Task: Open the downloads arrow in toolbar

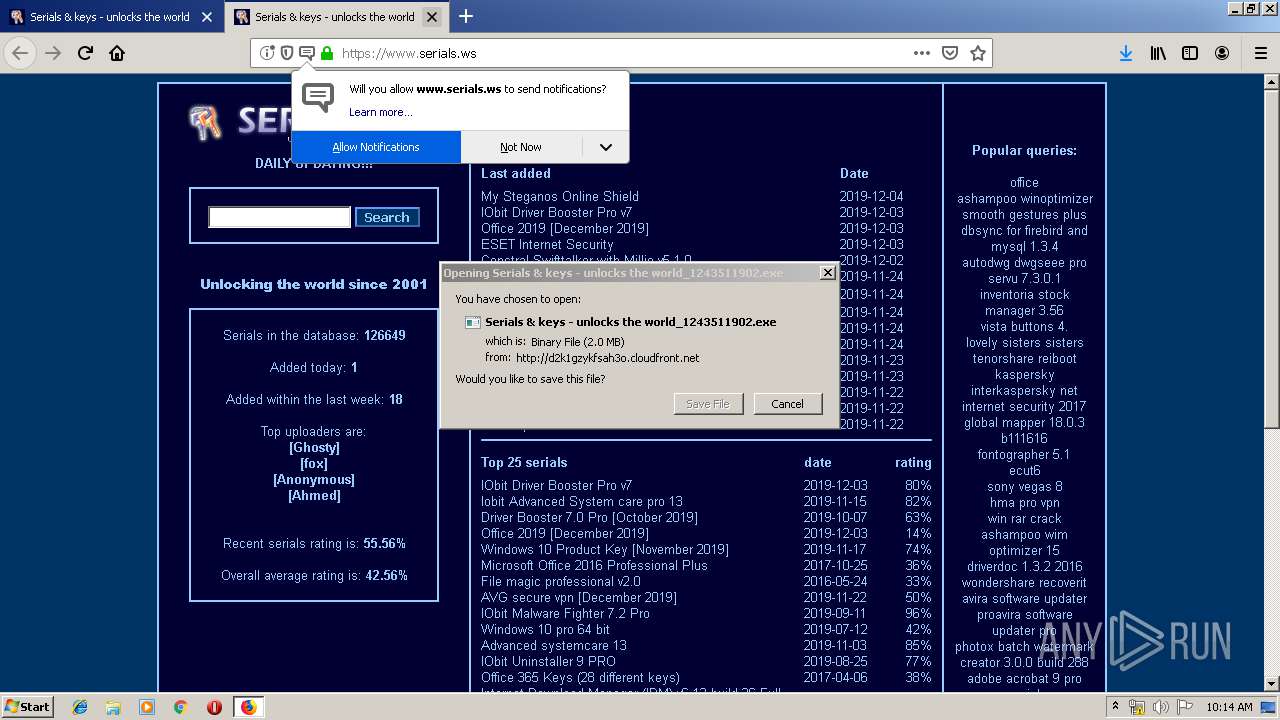Action: click(x=1126, y=53)
